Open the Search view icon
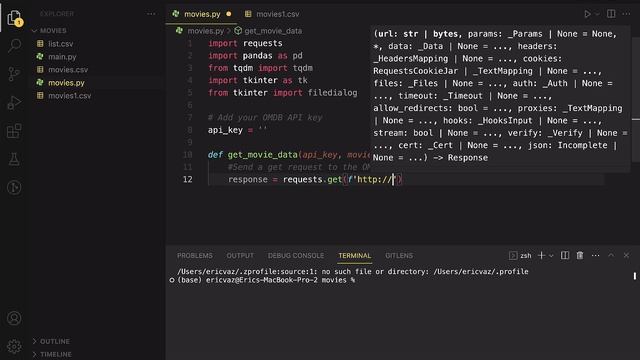The image size is (640, 360). coord(14,46)
